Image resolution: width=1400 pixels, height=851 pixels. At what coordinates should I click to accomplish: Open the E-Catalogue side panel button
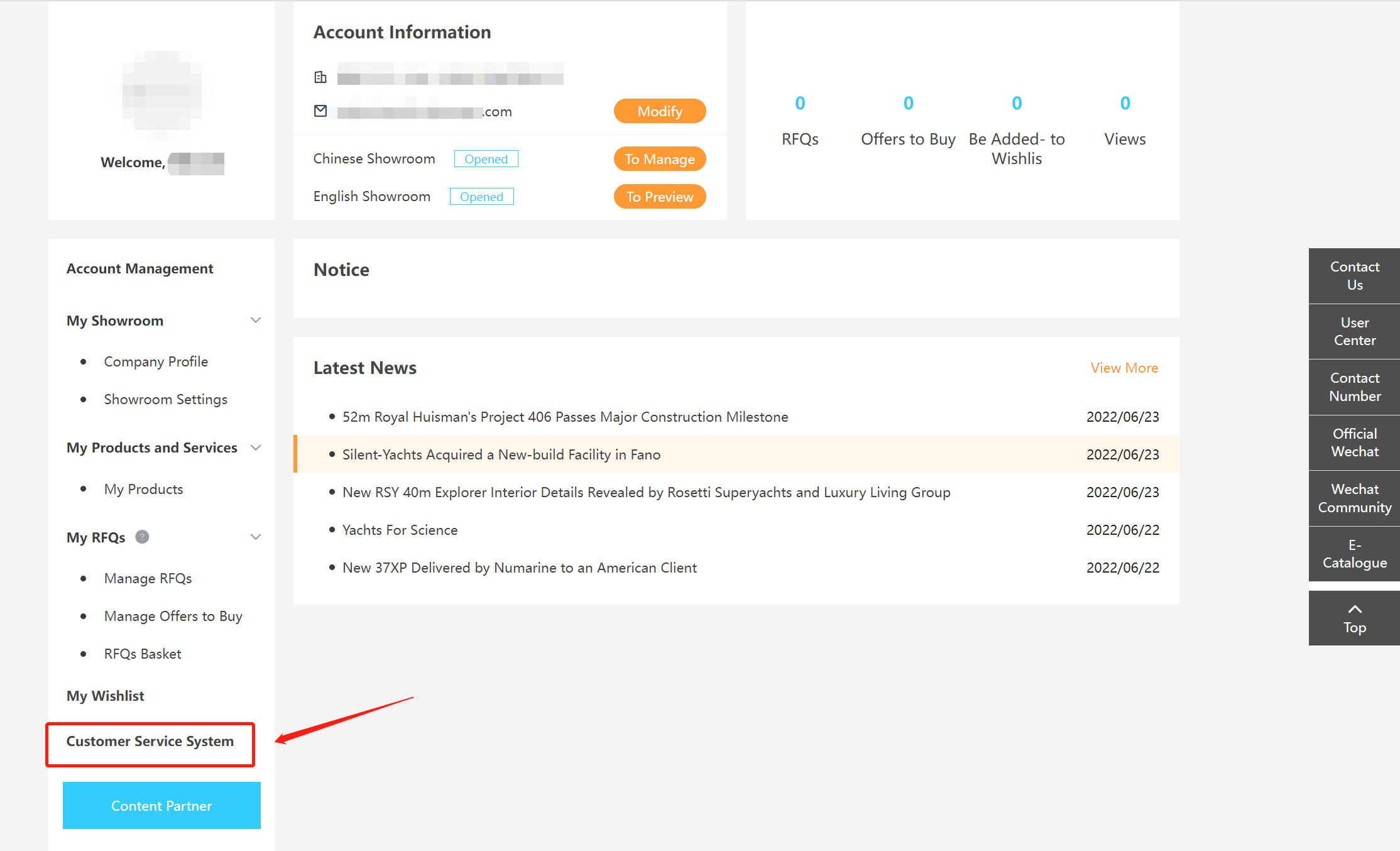(x=1354, y=554)
